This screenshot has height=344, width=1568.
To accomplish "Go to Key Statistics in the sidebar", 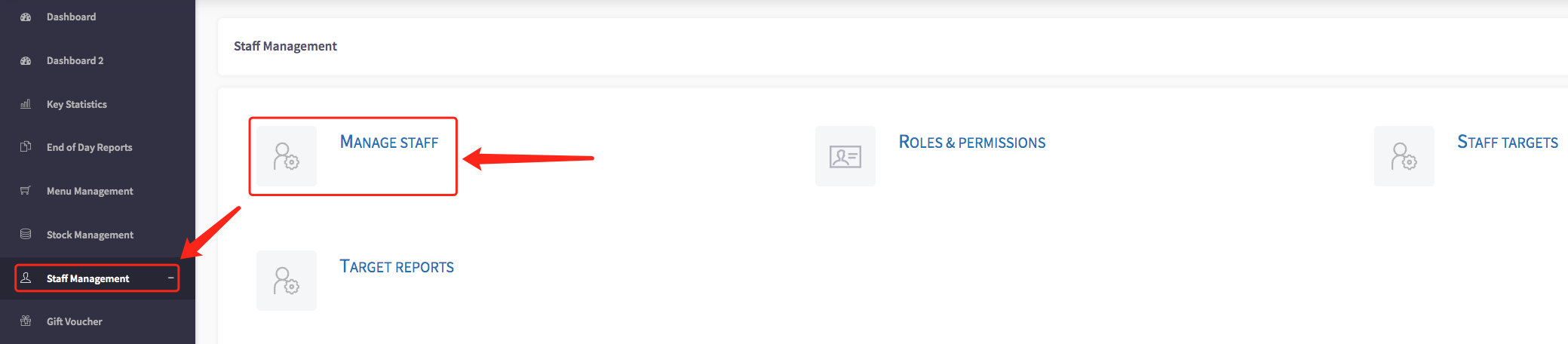I will (77, 104).
